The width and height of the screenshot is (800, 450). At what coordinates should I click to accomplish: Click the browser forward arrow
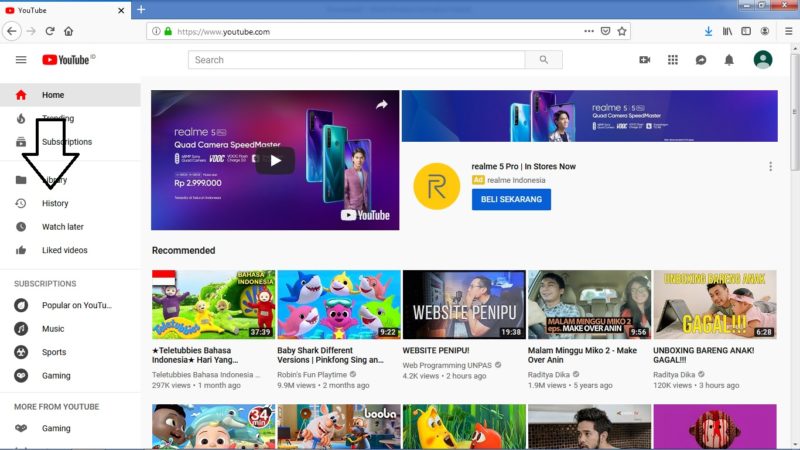31,31
